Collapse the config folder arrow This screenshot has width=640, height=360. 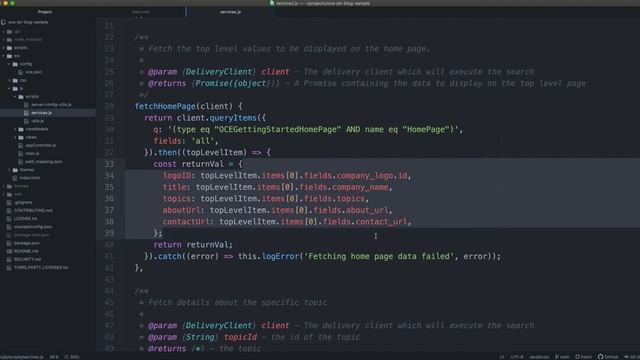coord(9,64)
